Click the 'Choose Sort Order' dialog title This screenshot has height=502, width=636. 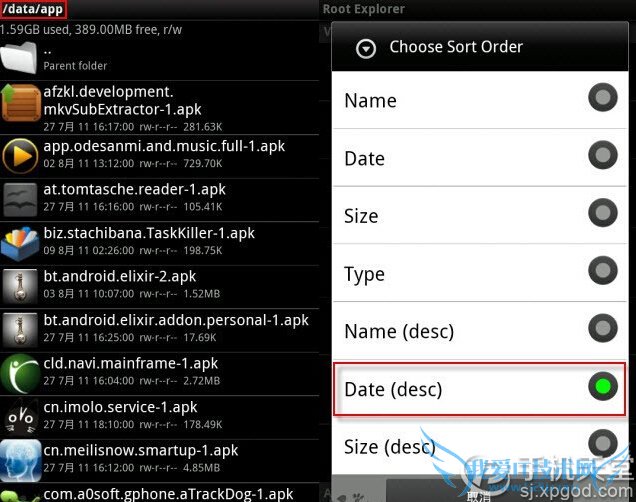tap(456, 47)
